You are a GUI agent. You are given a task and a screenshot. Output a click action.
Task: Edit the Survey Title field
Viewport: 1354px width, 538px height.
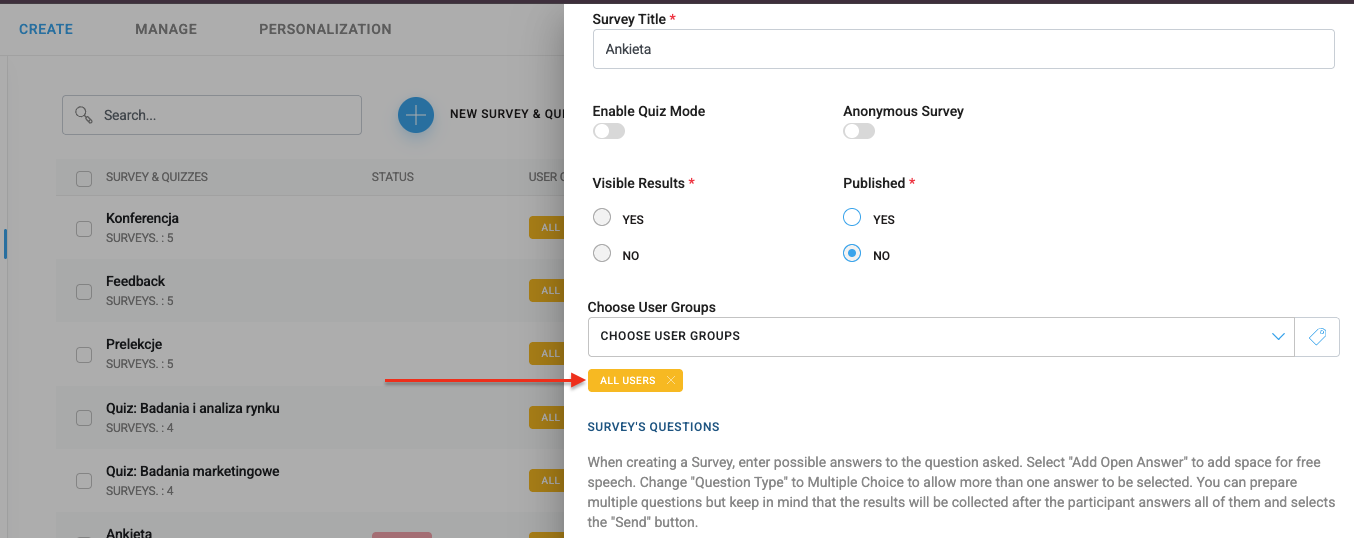pyautogui.click(x=963, y=49)
